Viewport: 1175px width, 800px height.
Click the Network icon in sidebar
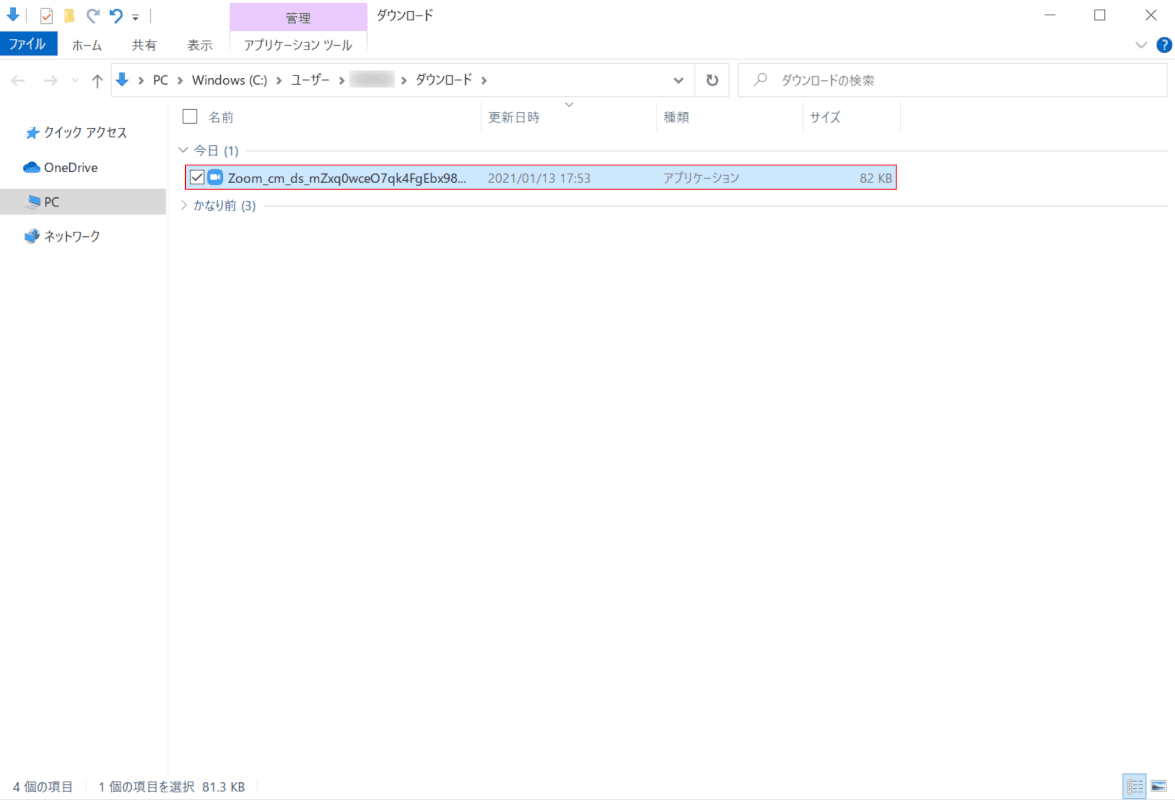(x=32, y=236)
